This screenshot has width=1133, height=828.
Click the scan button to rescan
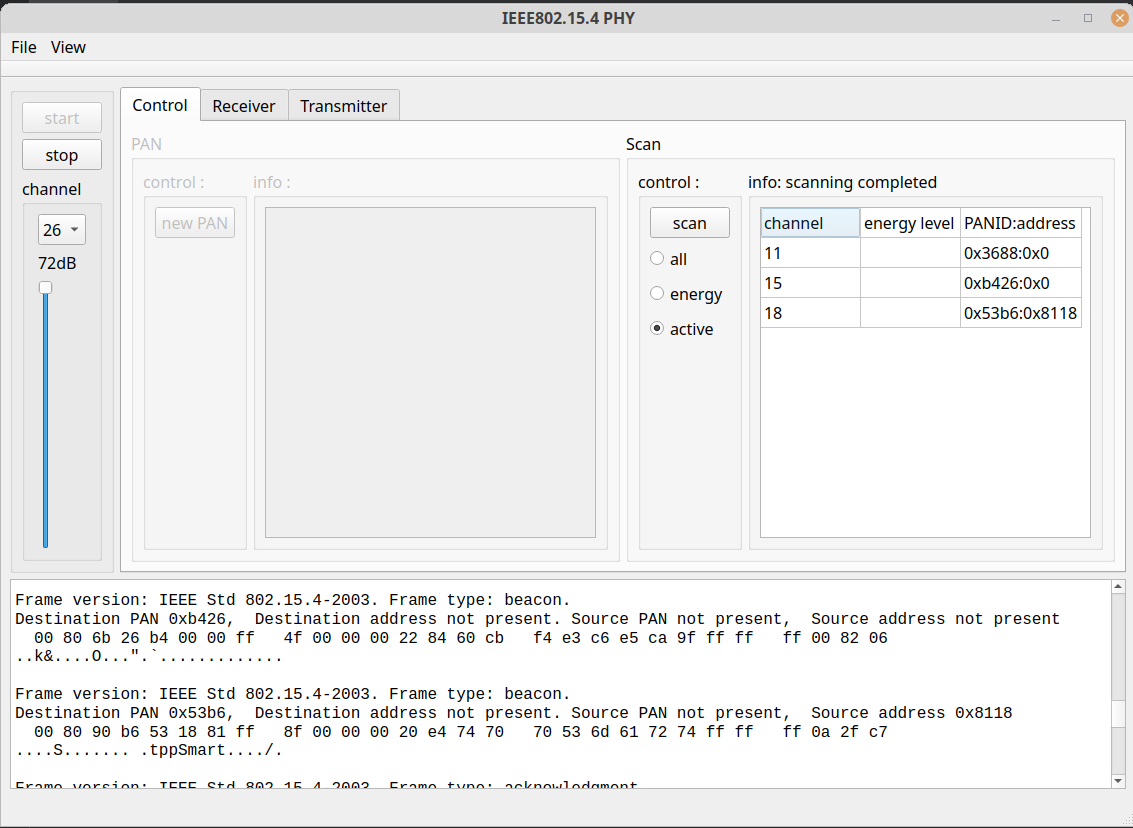(689, 222)
